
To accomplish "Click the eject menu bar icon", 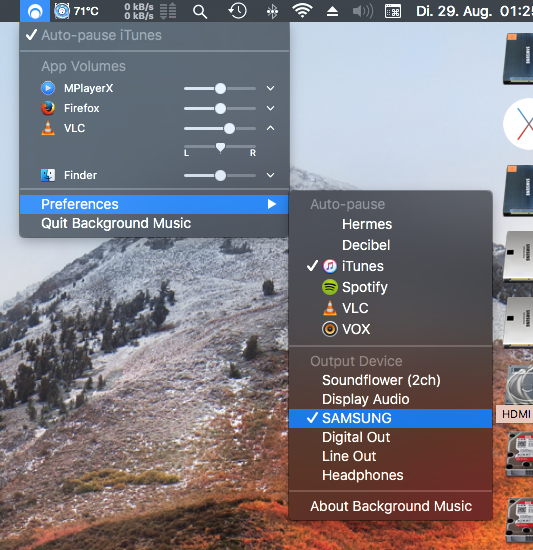I will coord(332,12).
